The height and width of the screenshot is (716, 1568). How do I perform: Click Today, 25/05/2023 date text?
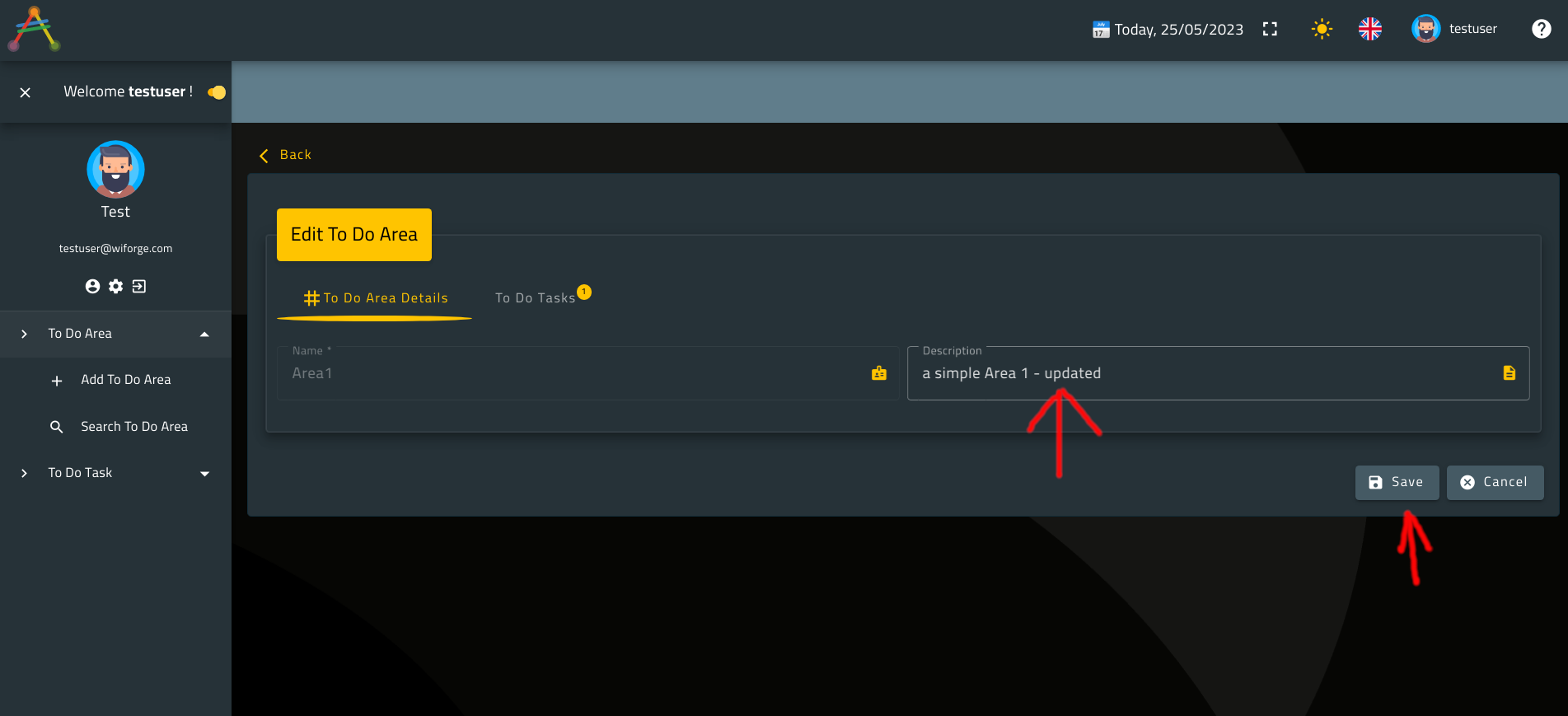(1179, 30)
